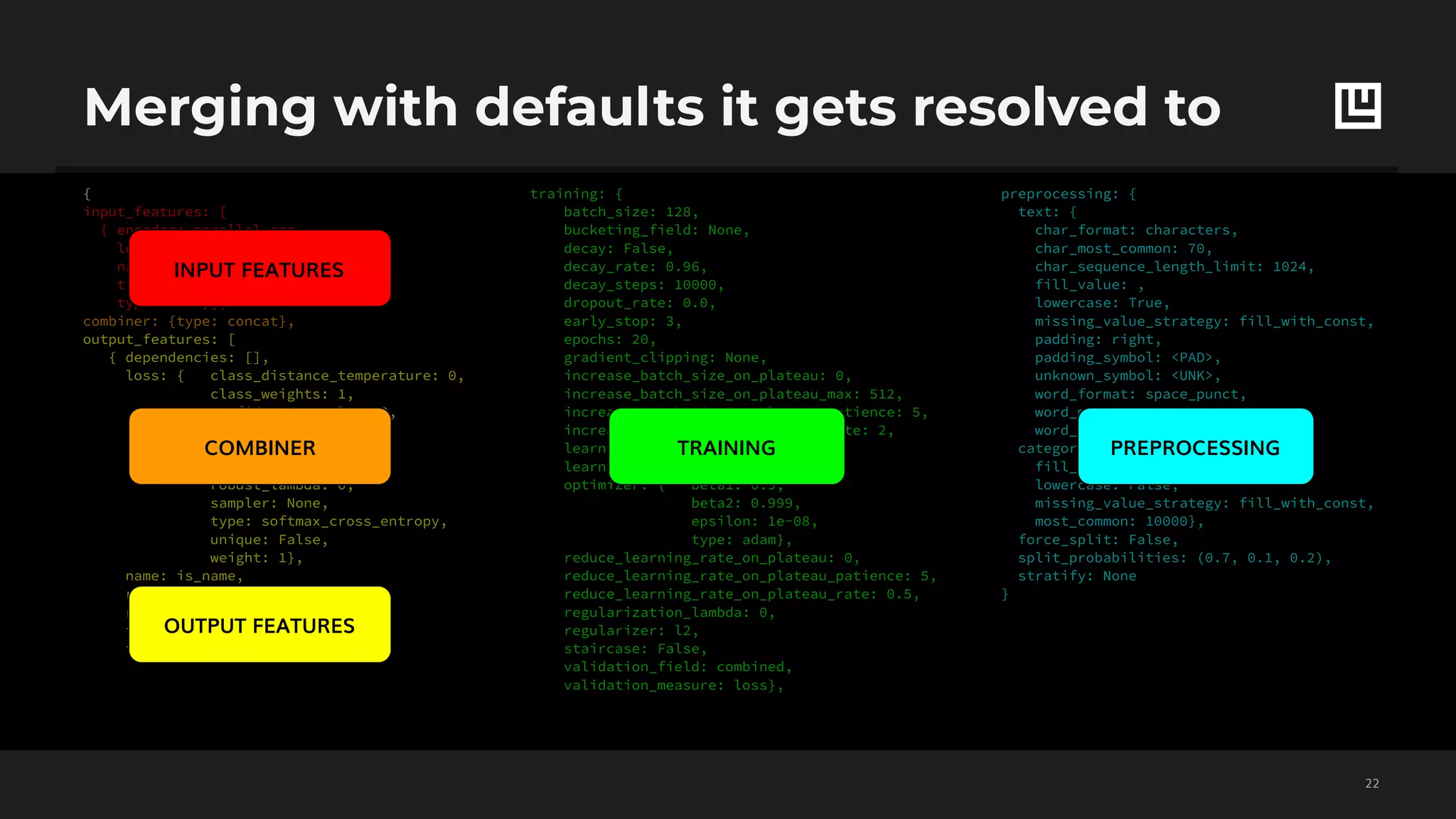Click the split_probabilities line
Image resolution: width=1456 pixels, height=819 pixels.
[x=1174, y=558]
